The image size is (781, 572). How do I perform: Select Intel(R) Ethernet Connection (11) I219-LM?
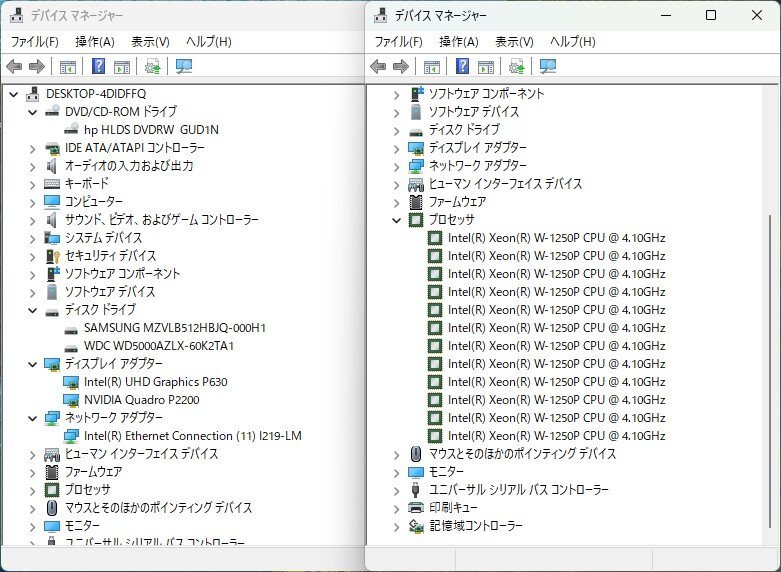[x=193, y=436]
